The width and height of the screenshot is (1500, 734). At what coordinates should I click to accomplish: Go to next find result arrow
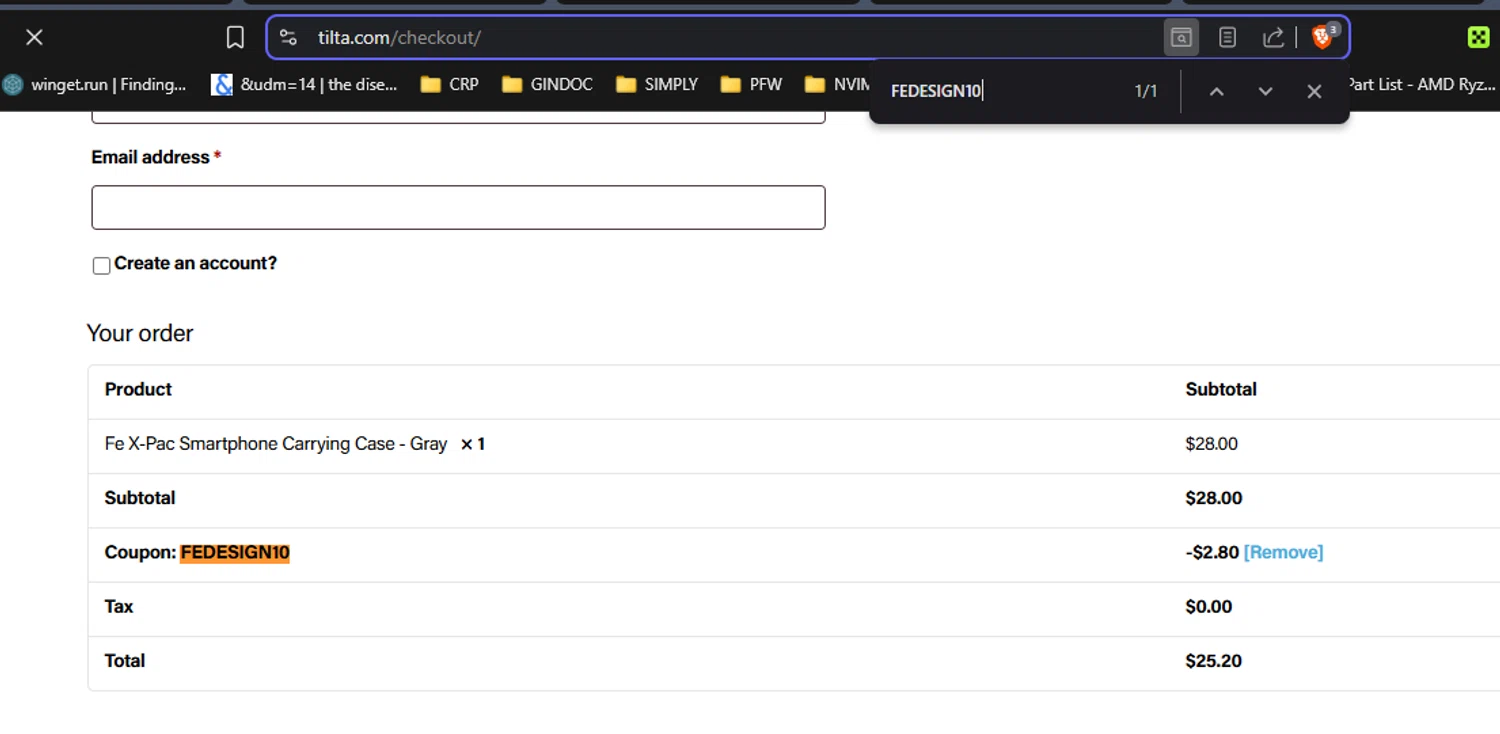(1265, 91)
